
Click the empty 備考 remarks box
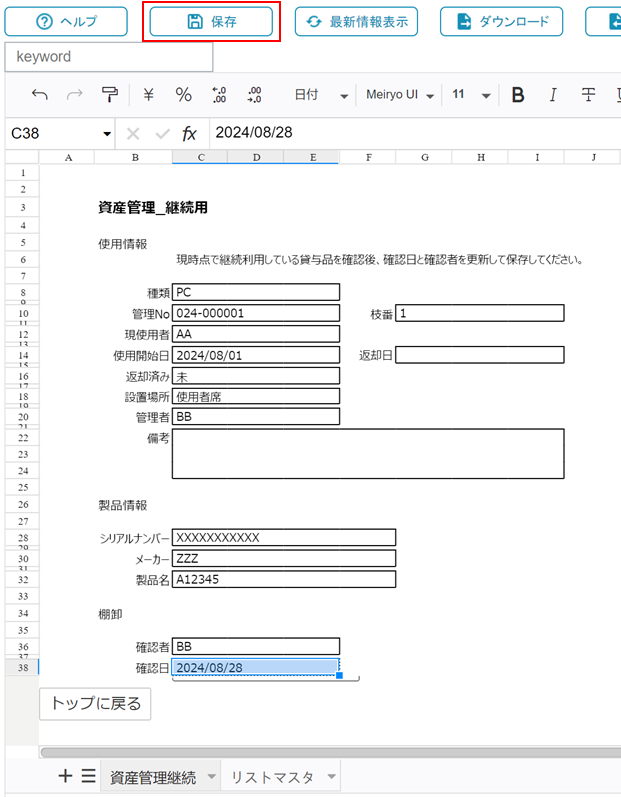click(x=368, y=453)
